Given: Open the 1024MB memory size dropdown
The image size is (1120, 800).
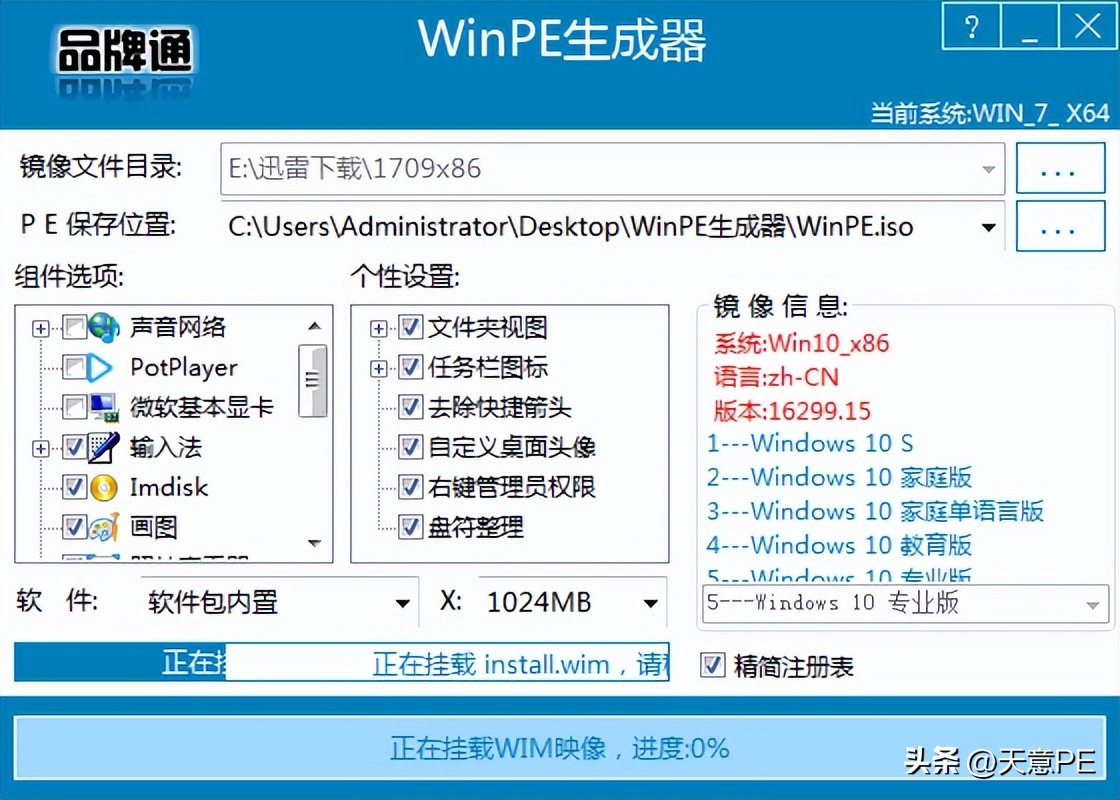Looking at the screenshot, I should coord(651,602).
